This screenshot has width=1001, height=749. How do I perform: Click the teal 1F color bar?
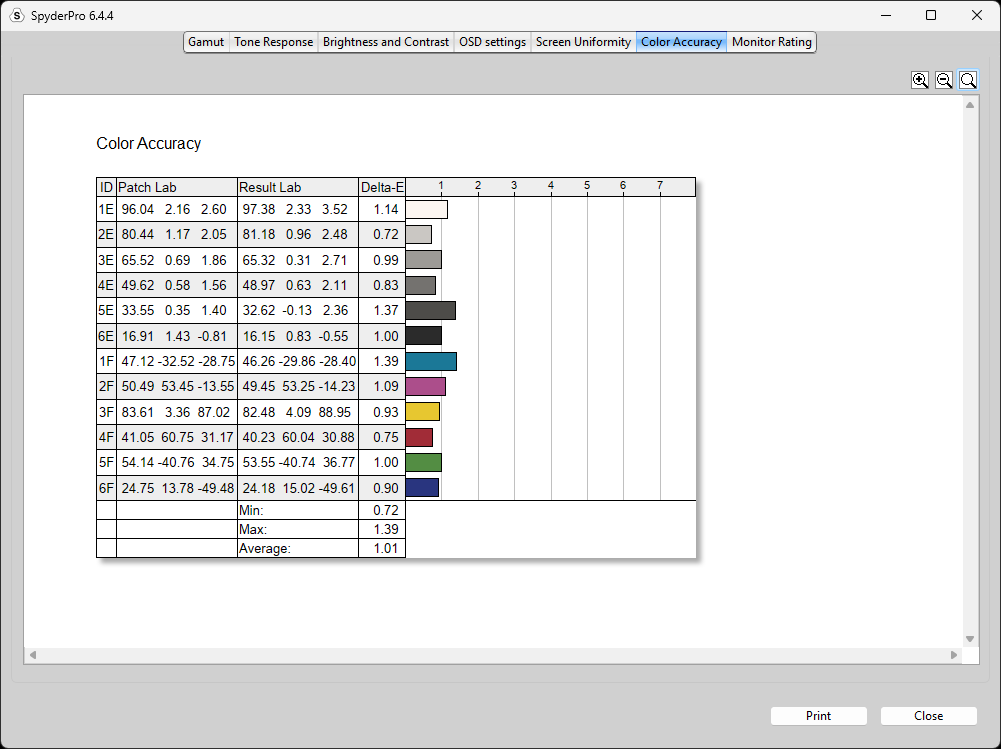[x=431, y=361]
